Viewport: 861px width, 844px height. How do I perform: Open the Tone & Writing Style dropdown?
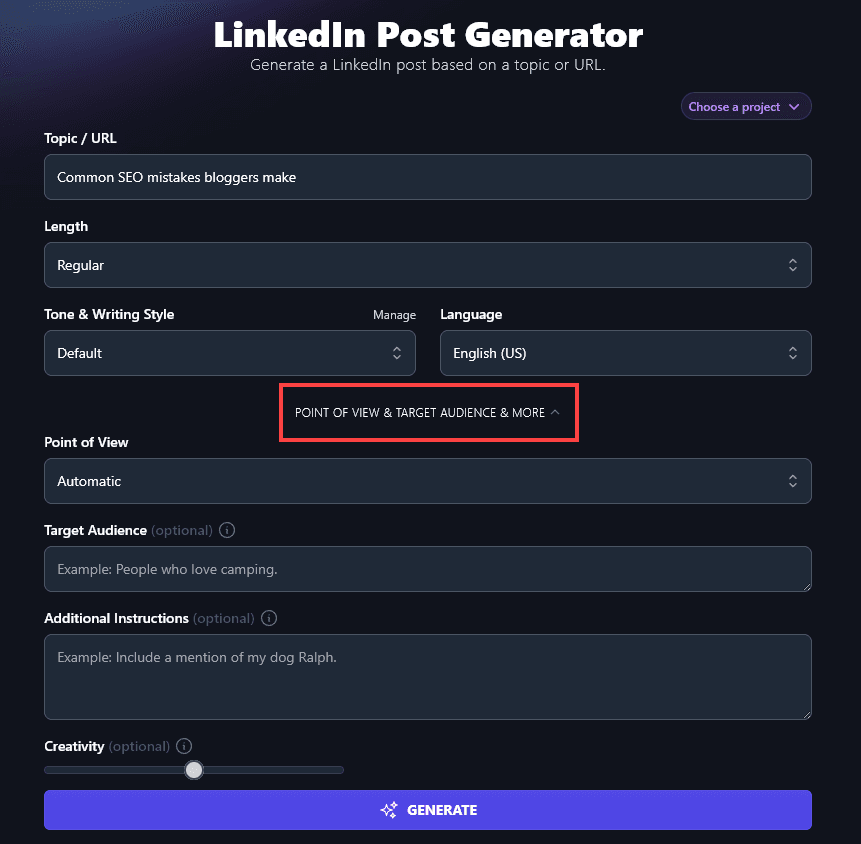pos(230,353)
